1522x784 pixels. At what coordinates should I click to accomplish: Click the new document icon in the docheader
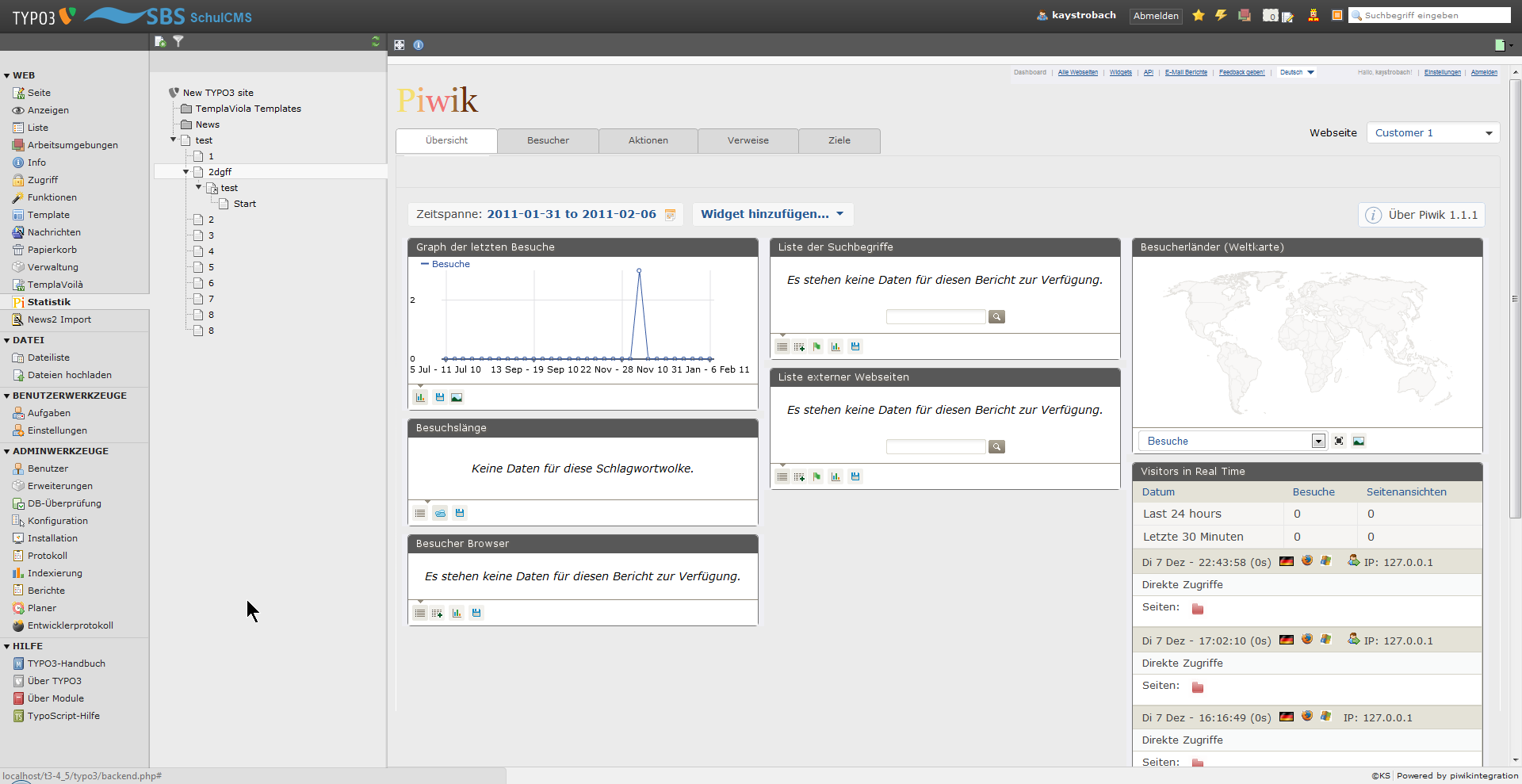pos(1500,45)
